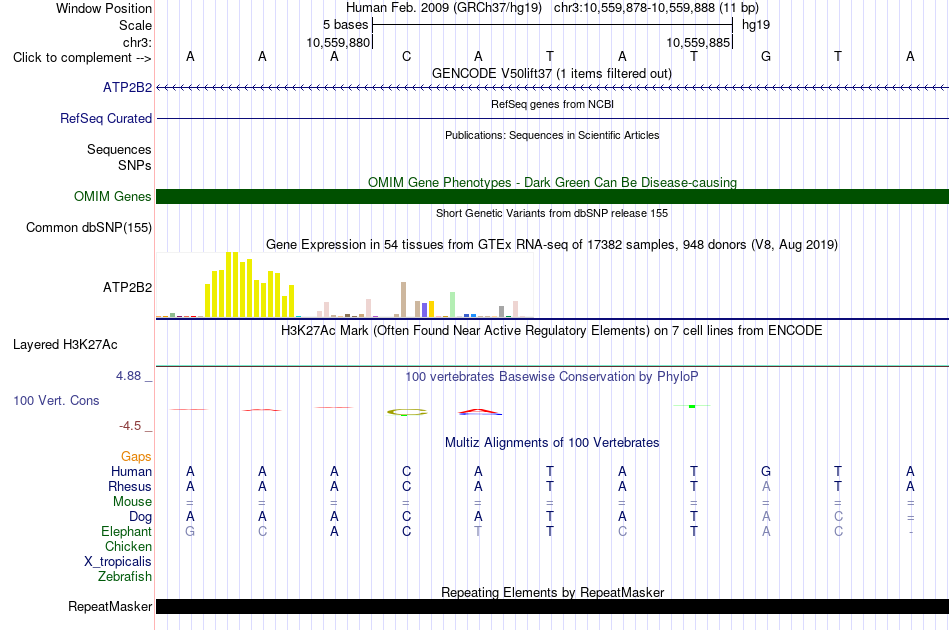Click the RepeatMasker label on the left
950x630 pixels.
(110, 606)
